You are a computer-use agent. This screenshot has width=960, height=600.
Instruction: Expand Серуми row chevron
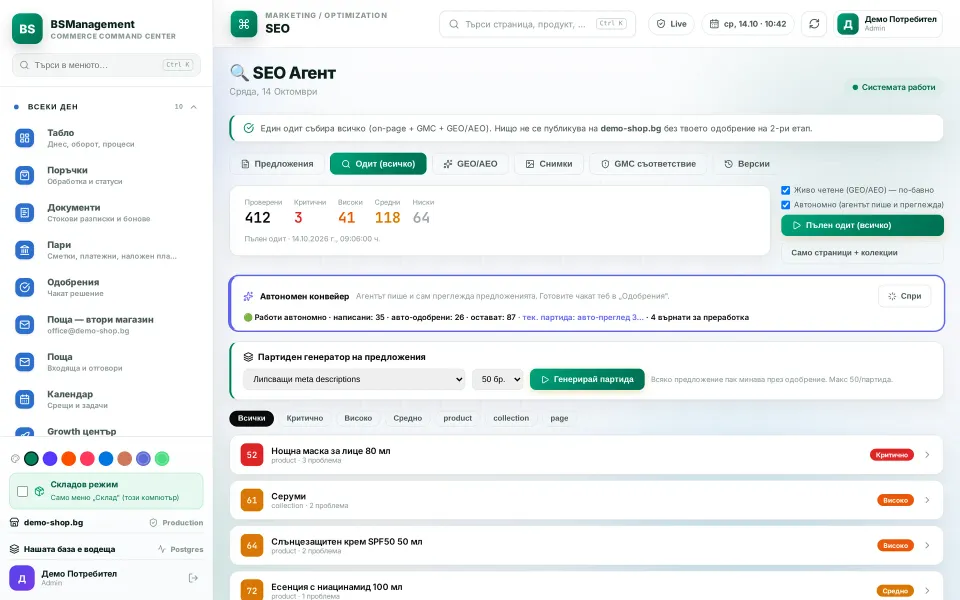(x=927, y=500)
